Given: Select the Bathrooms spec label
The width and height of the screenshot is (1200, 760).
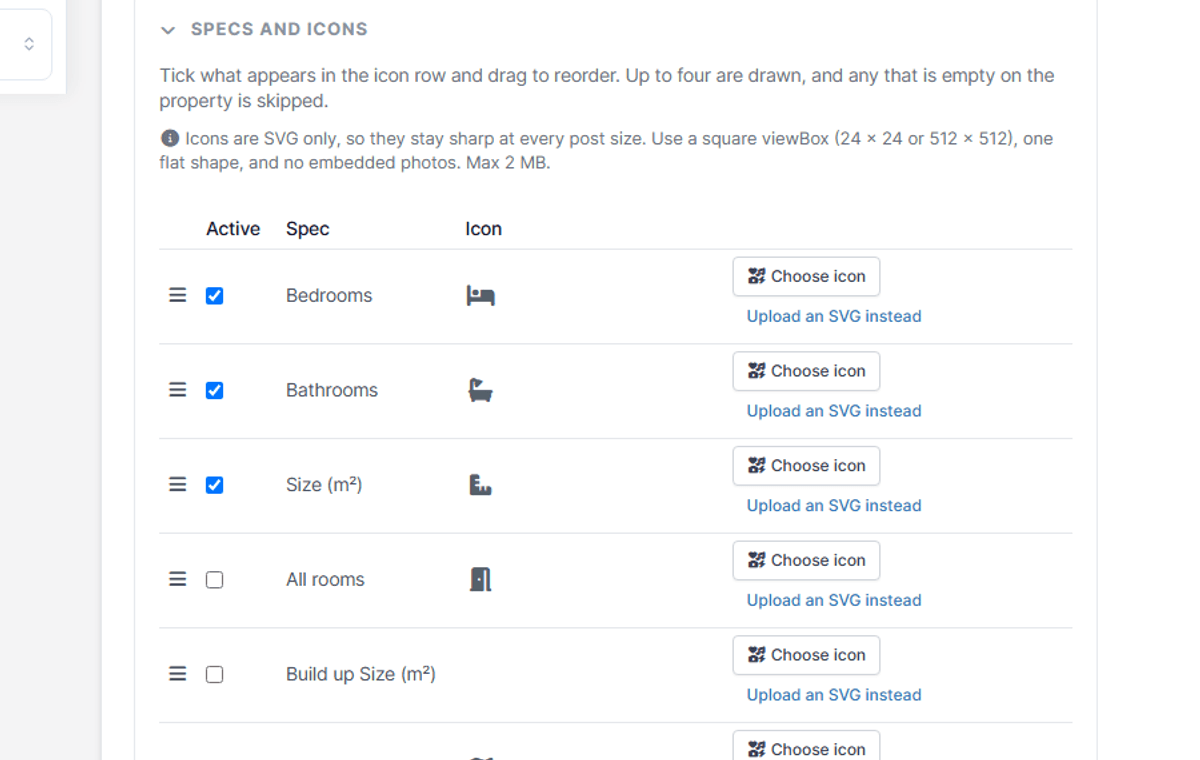Looking at the screenshot, I should [332, 390].
